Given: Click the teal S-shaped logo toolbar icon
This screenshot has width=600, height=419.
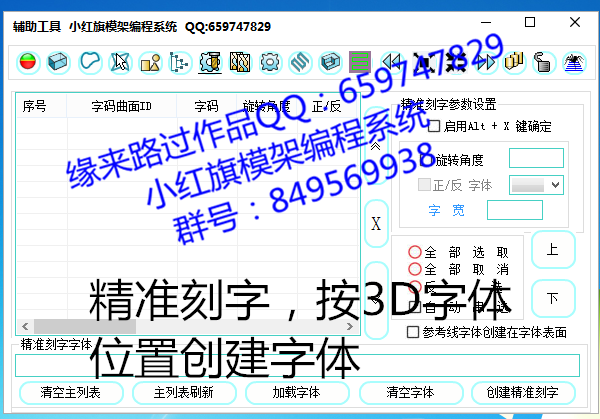Looking at the screenshot, I should pyautogui.click(x=300, y=62).
